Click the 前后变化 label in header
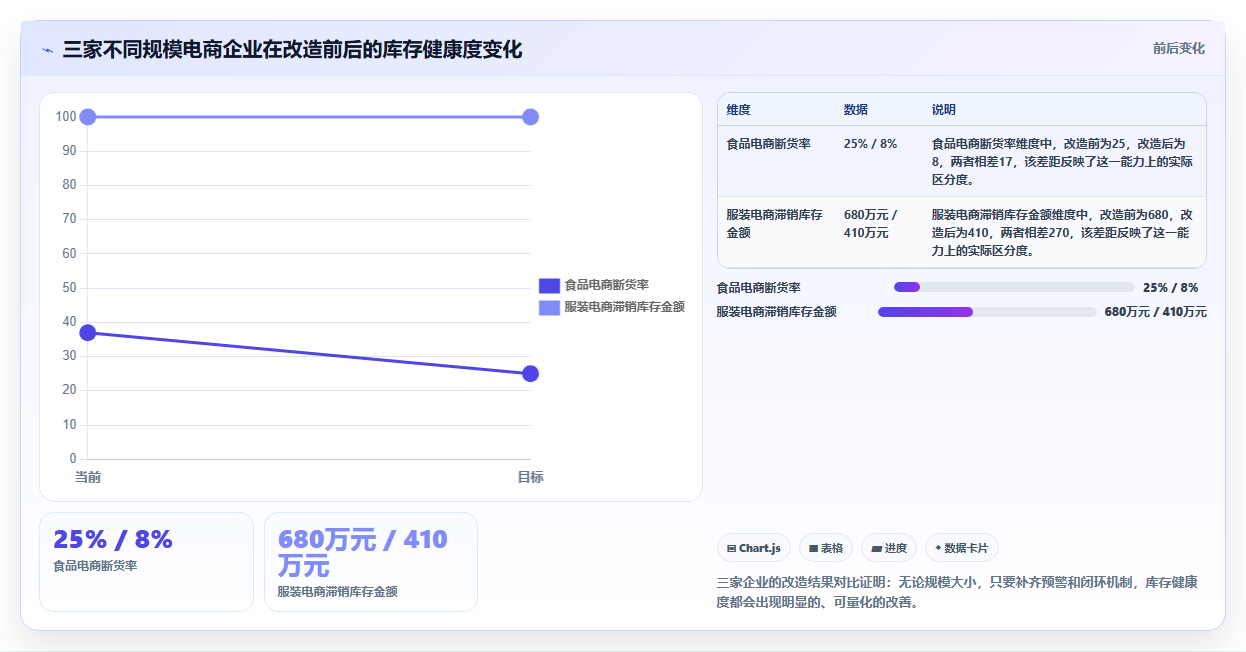This screenshot has height=652, width=1246. click(1178, 48)
